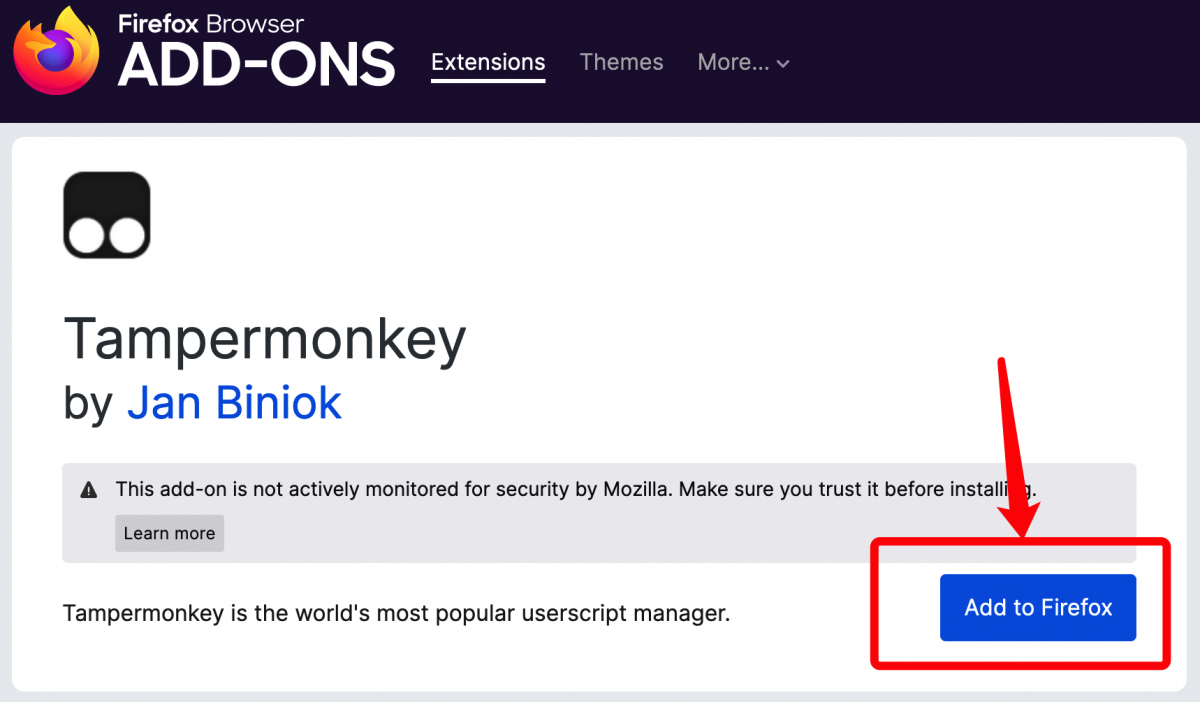
Task: Click the chevron arrow beside More
Action: pyautogui.click(x=783, y=64)
